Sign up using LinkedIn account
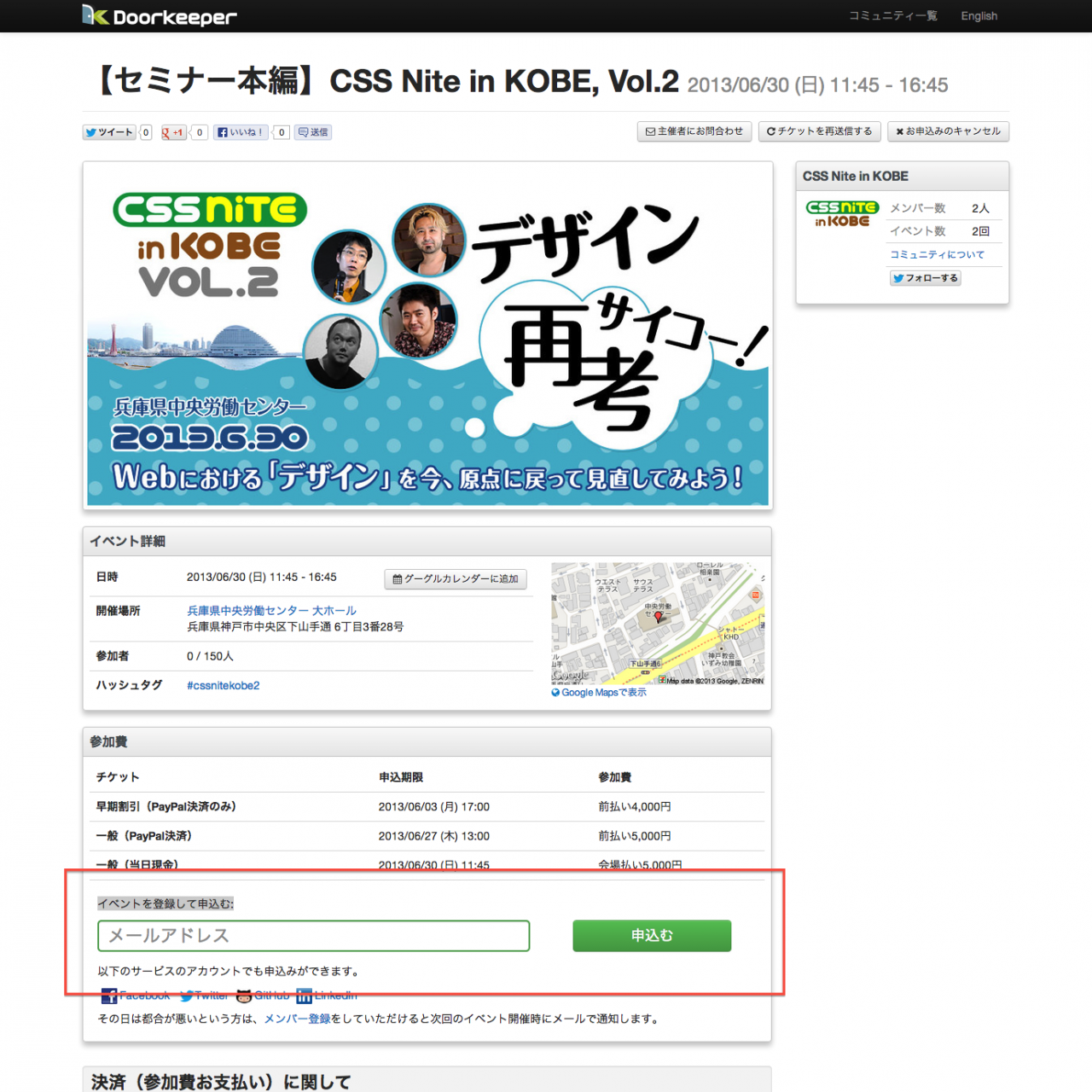This screenshot has width=1092, height=1092. point(327,996)
